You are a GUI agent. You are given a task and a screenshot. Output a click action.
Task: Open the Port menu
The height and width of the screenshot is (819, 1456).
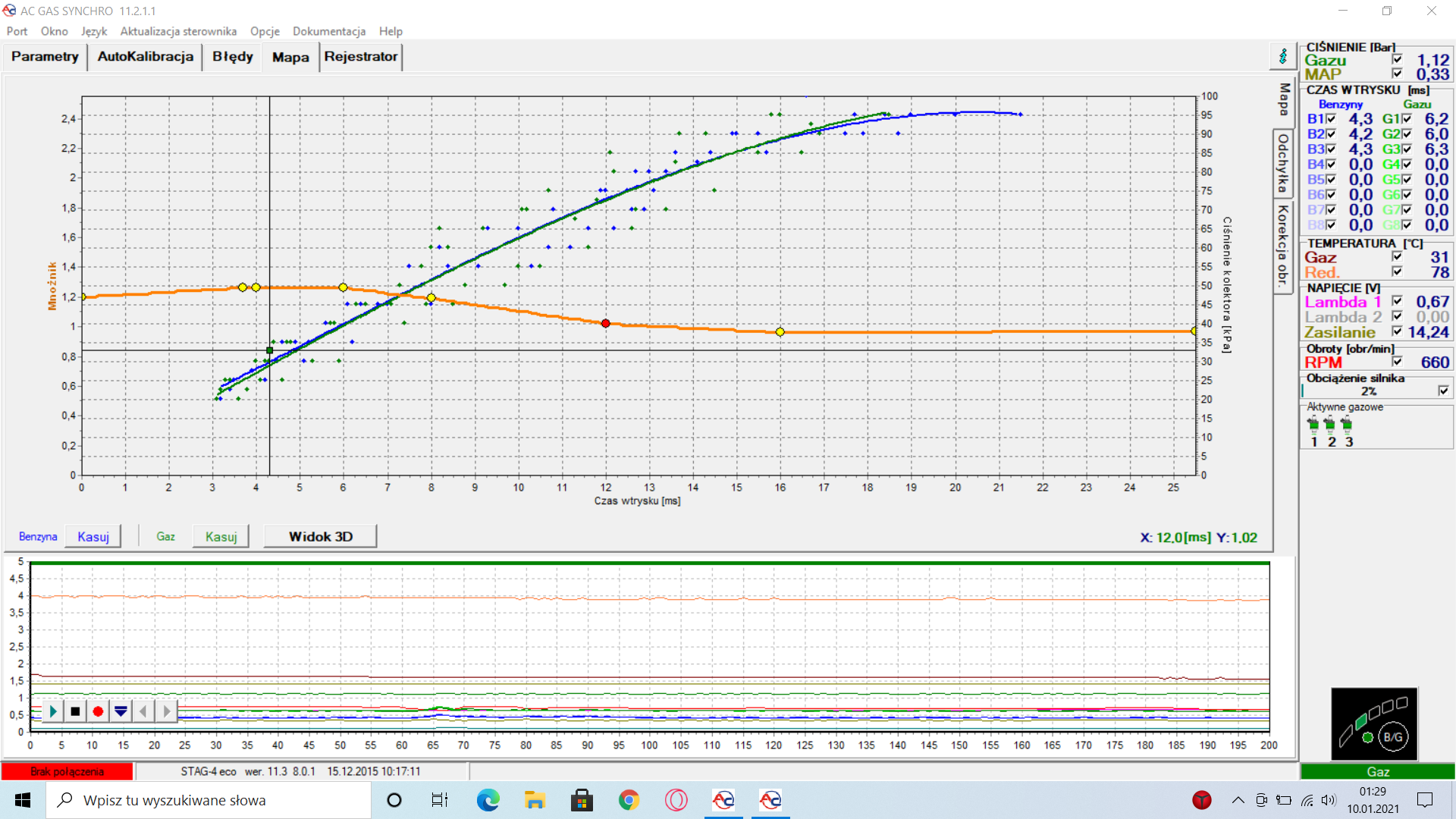tap(17, 31)
